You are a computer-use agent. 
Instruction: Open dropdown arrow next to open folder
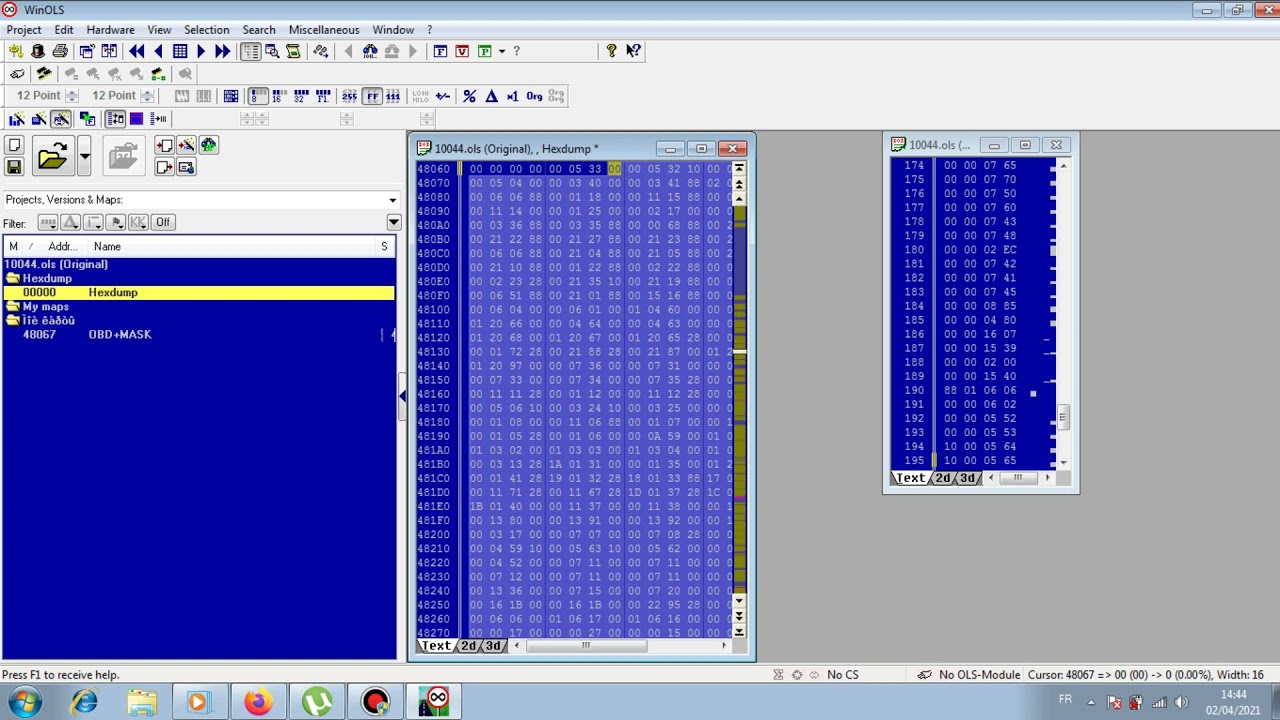pyautogui.click(x=84, y=156)
